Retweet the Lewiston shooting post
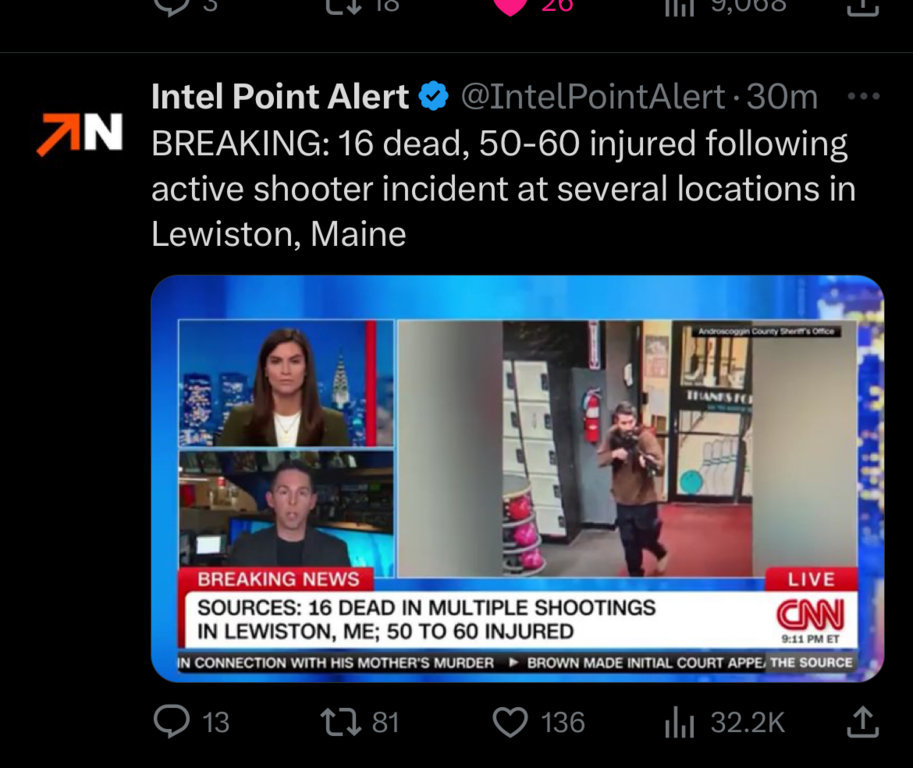 (341, 721)
